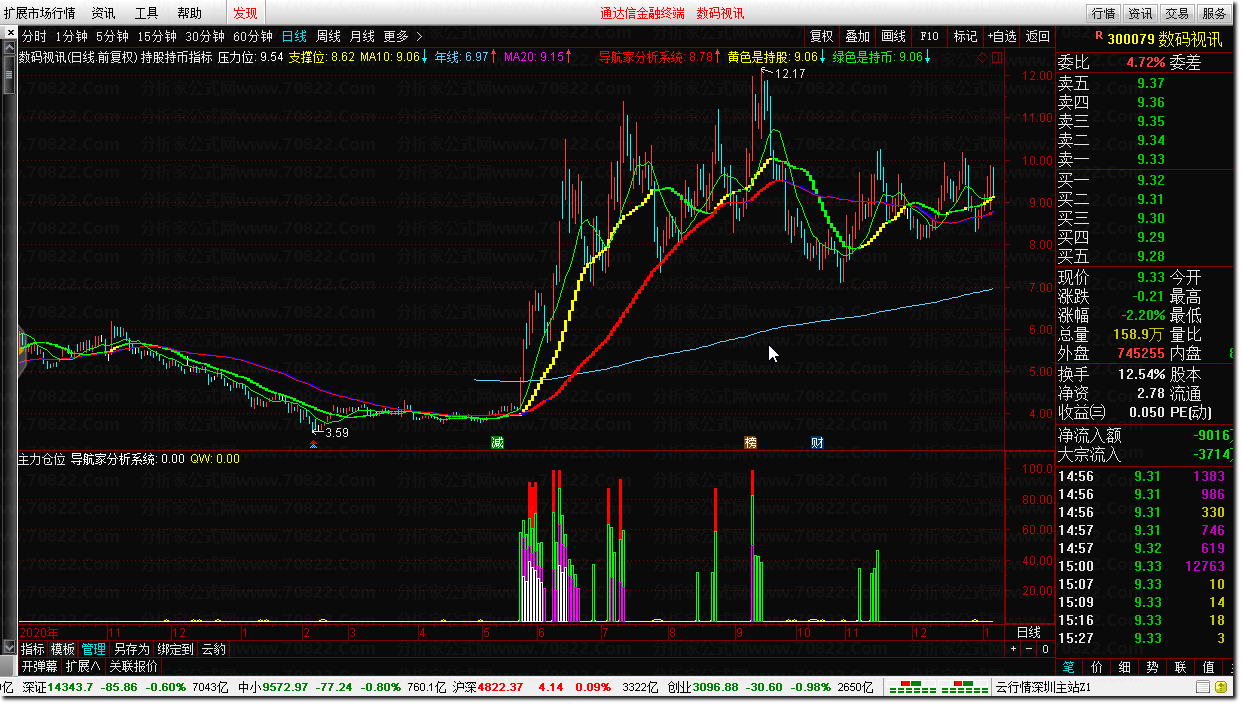Click the 指标 indicator tab
This screenshot has width=1242, height=704.
[33, 649]
